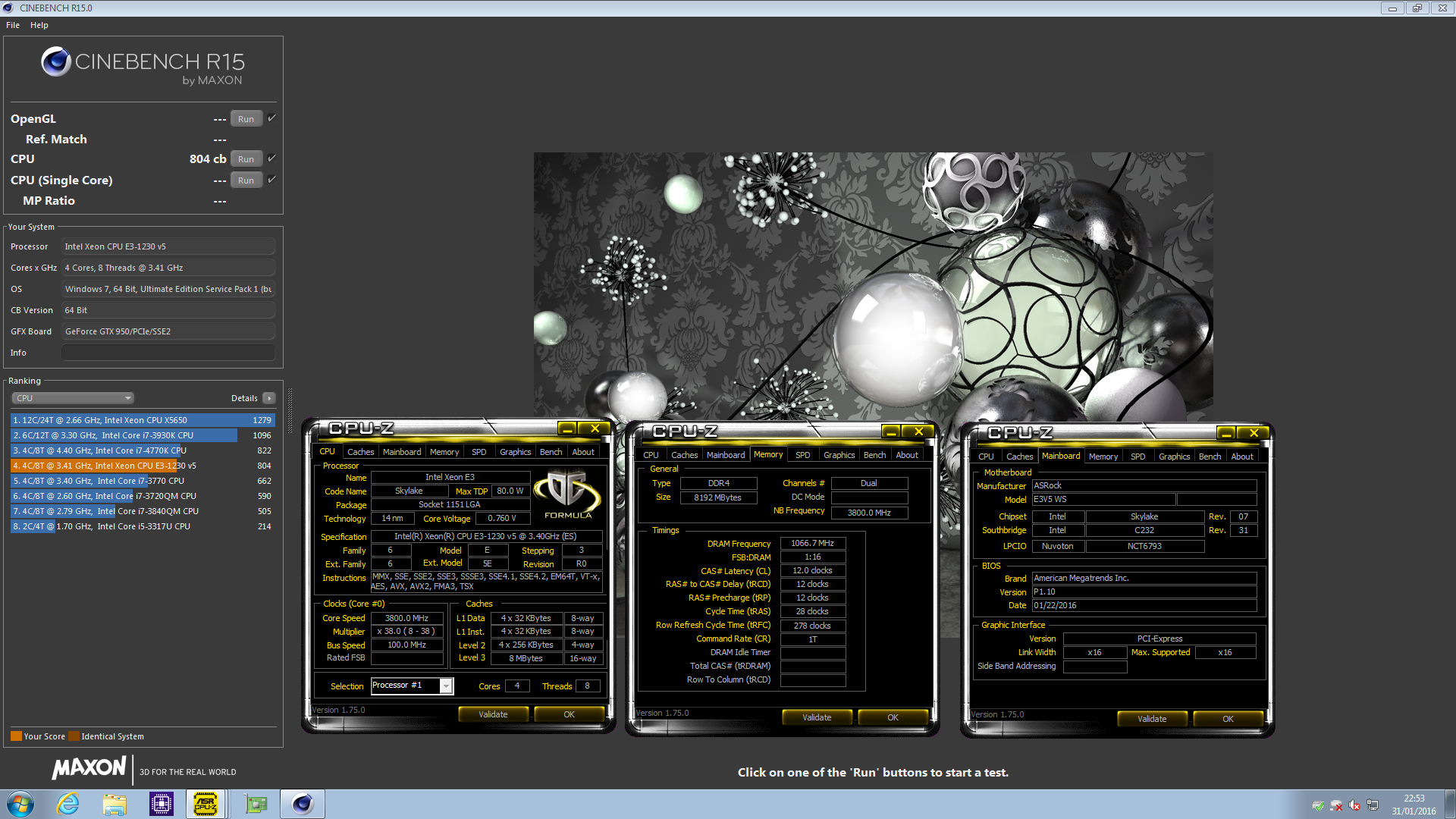Screen dimensions: 1456x819
Task: Run the CPU benchmark
Action: coord(246,159)
